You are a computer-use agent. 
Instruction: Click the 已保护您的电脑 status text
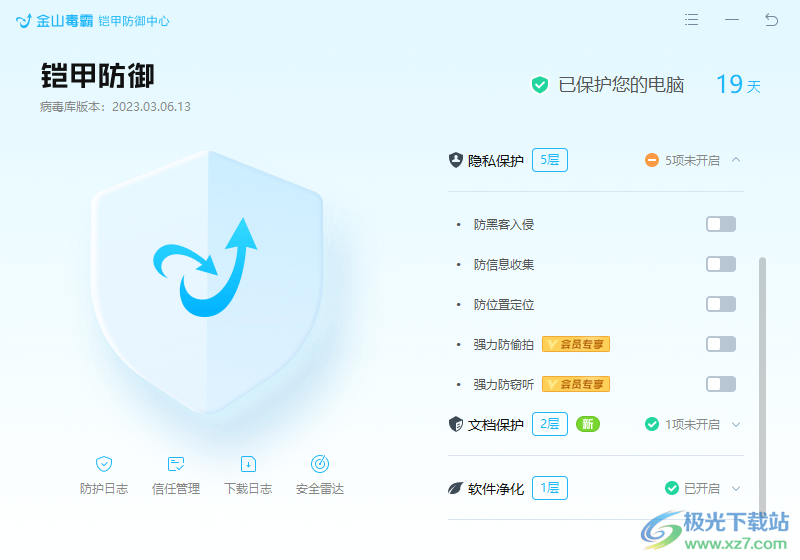pos(621,85)
